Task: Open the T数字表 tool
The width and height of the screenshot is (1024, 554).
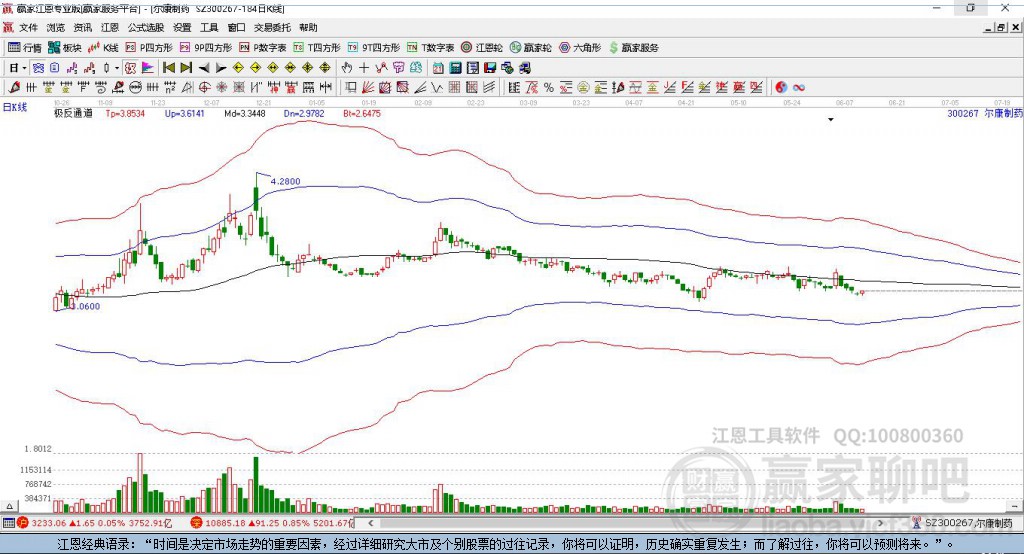Action: [x=430, y=48]
